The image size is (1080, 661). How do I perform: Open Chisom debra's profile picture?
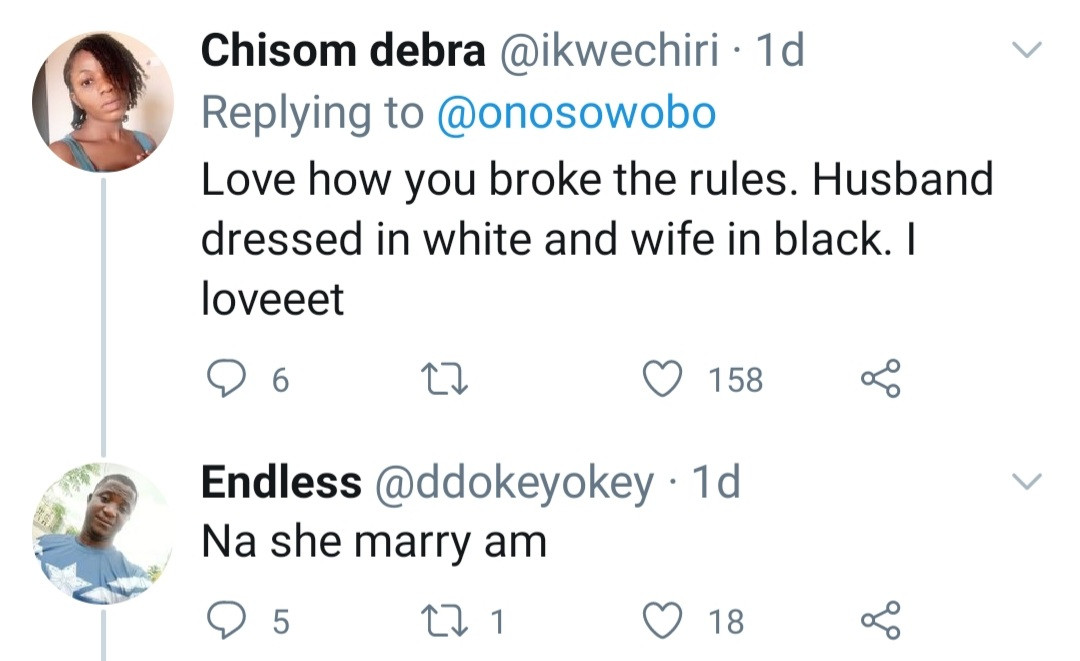pos(103,101)
